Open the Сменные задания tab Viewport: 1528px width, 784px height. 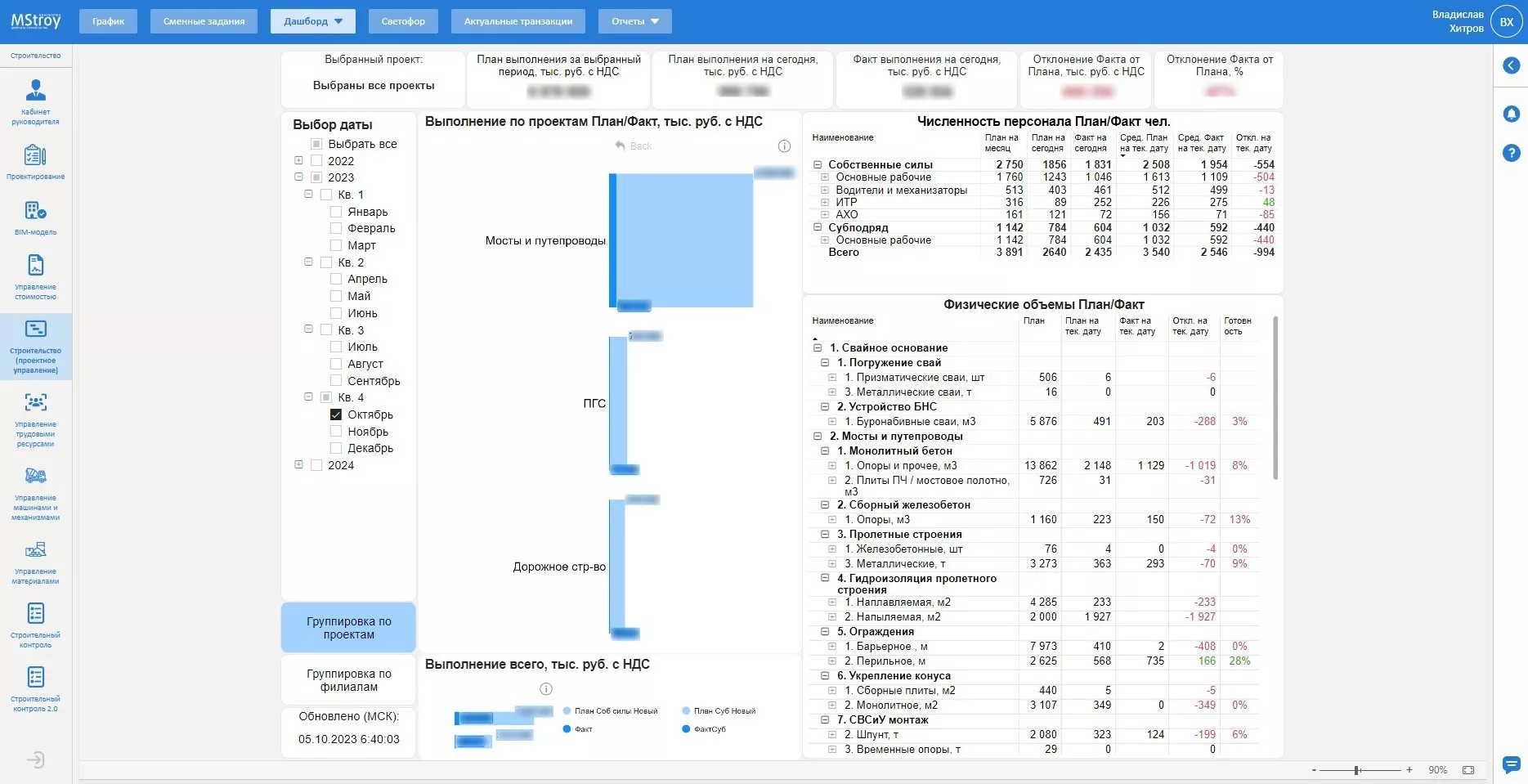[204, 21]
